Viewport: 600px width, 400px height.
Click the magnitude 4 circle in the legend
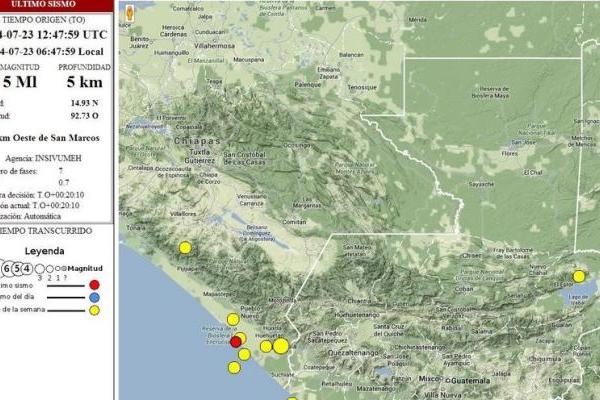point(27,268)
